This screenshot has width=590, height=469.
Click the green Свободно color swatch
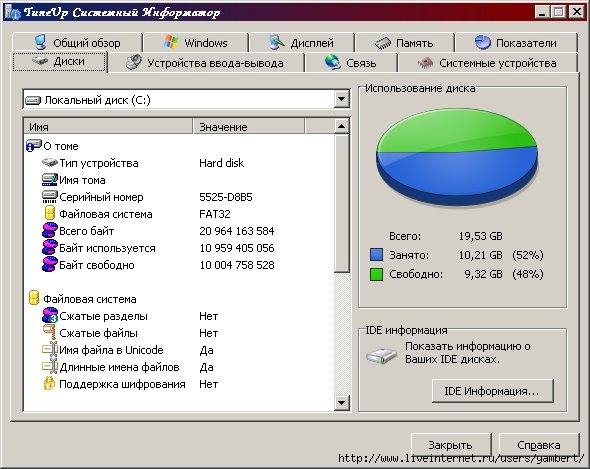tap(376, 274)
